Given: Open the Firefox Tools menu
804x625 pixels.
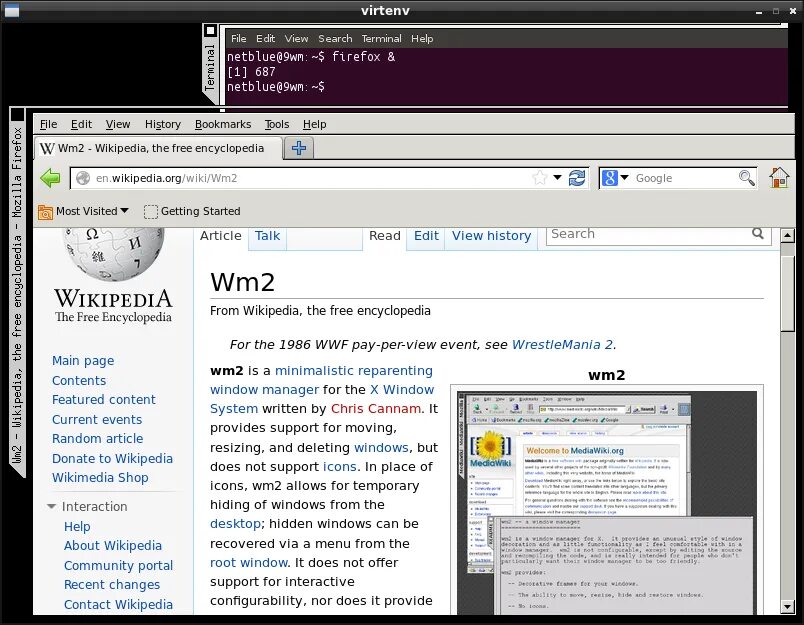Looking at the screenshot, I should click(x=277, y=124).
